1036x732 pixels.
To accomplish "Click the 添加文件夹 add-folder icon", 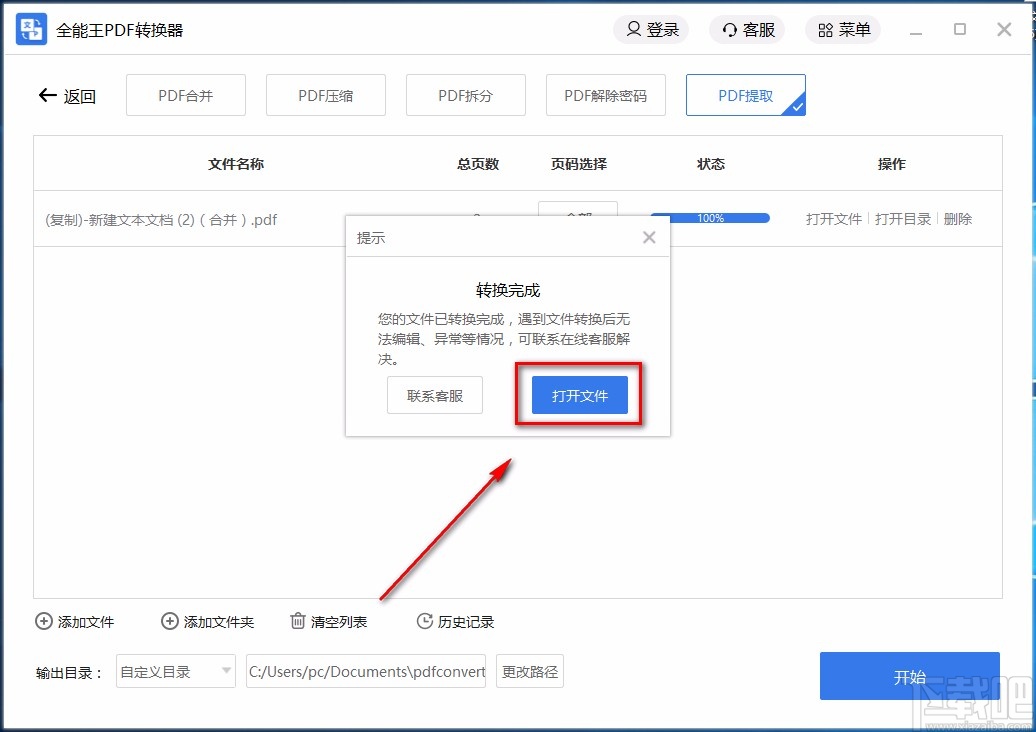I will [x=169, y=621].
